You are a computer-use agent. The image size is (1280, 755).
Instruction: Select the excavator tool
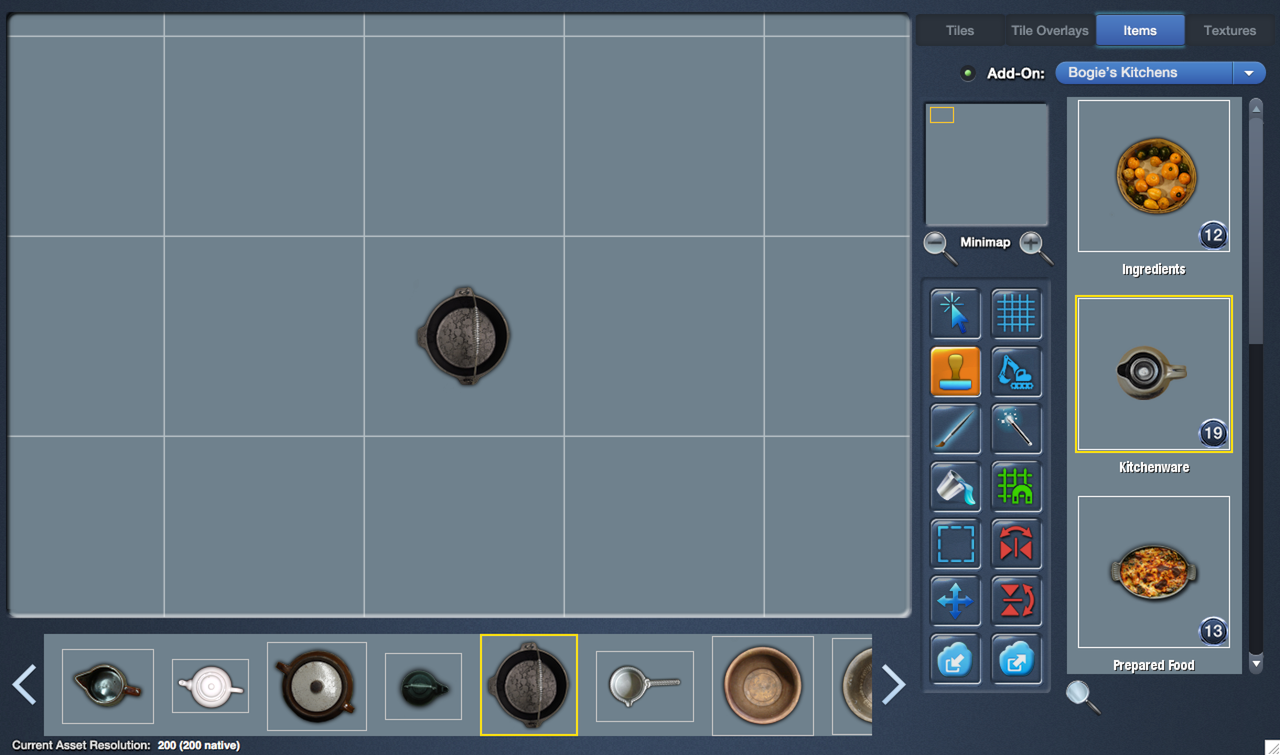coord(1016,372)
